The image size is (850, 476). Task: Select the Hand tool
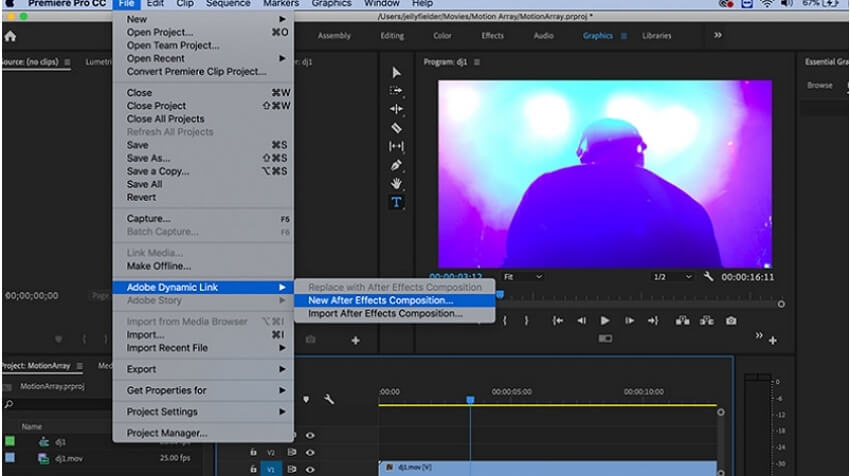396,184
